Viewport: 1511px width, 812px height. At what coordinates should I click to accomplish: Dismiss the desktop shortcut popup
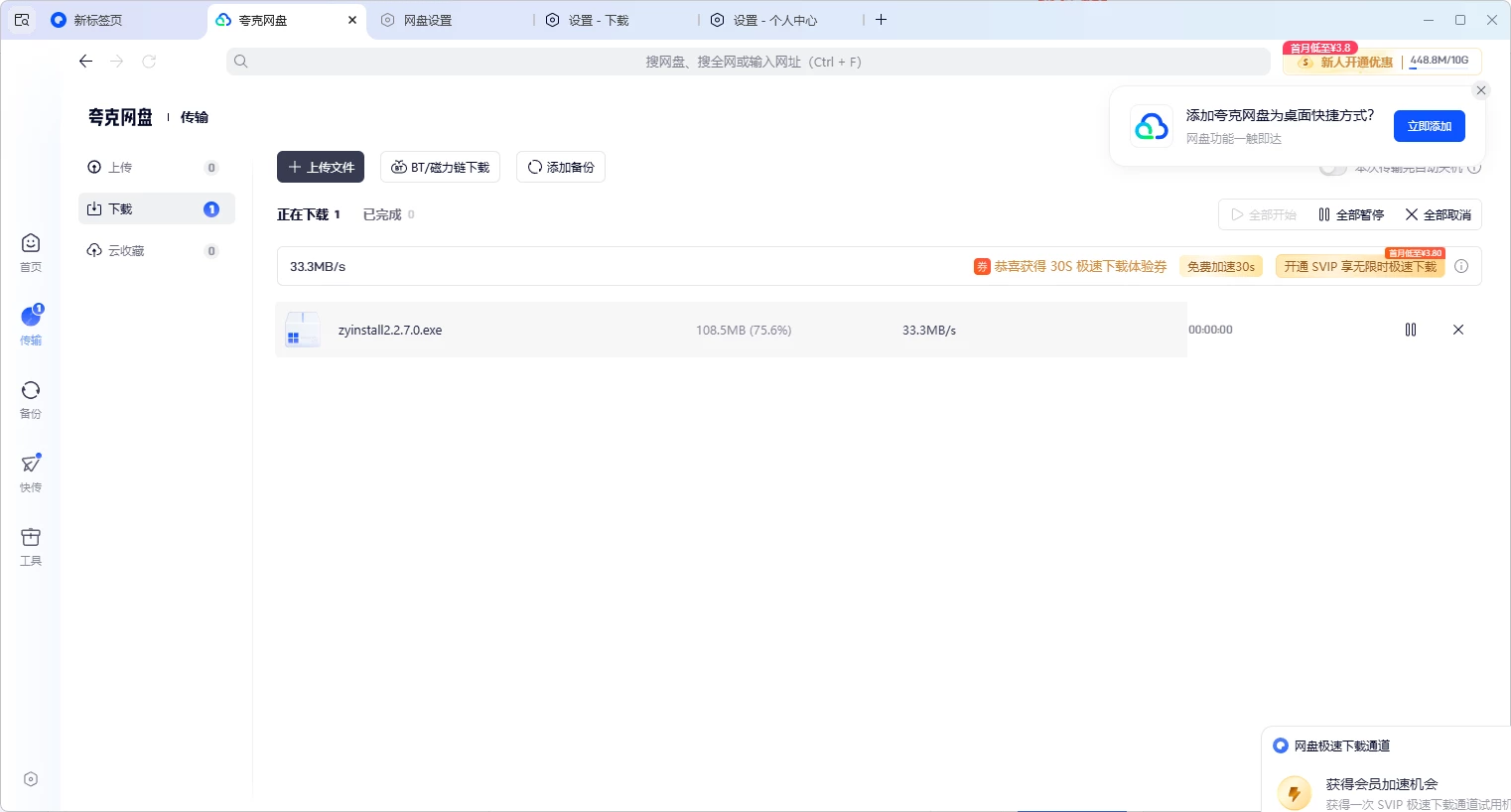(x=1480, y=90)
